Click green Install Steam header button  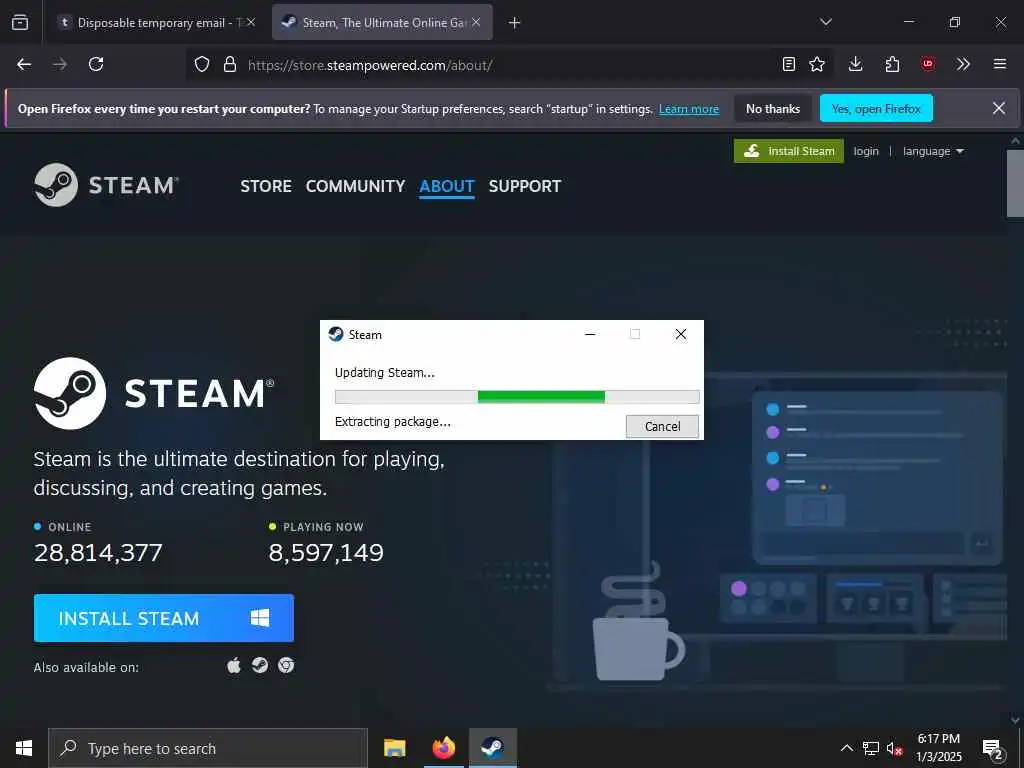pos(788,151)
